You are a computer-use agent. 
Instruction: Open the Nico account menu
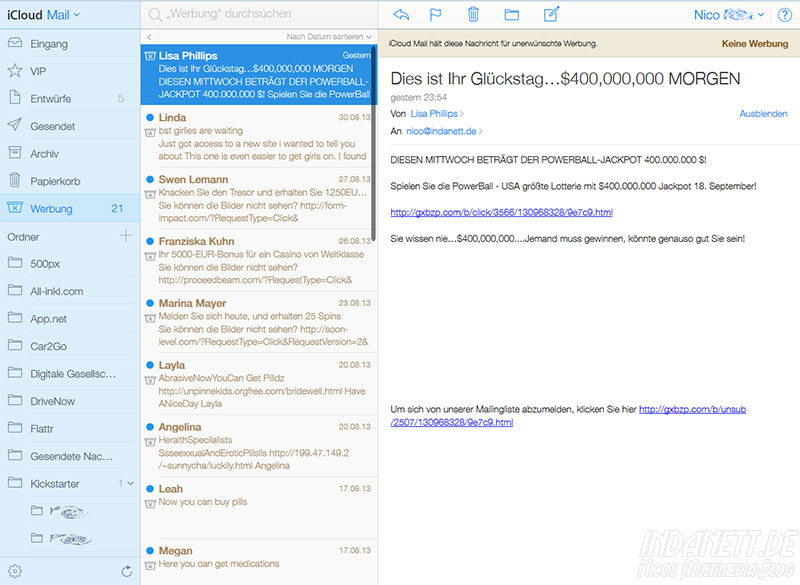(729, 15)
